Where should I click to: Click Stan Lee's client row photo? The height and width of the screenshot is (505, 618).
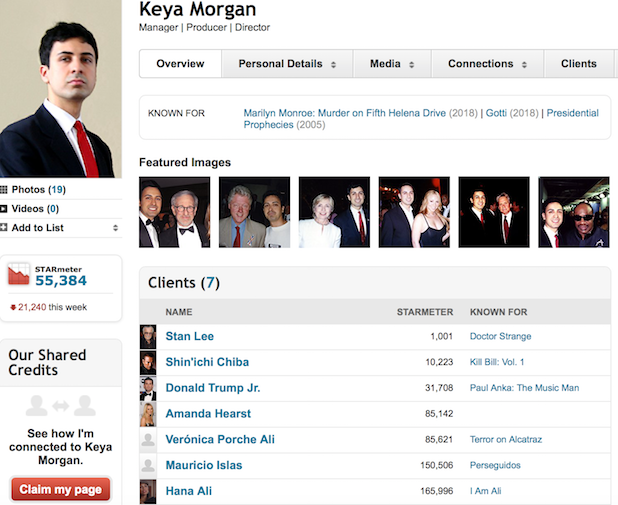[x=148, y=337]
